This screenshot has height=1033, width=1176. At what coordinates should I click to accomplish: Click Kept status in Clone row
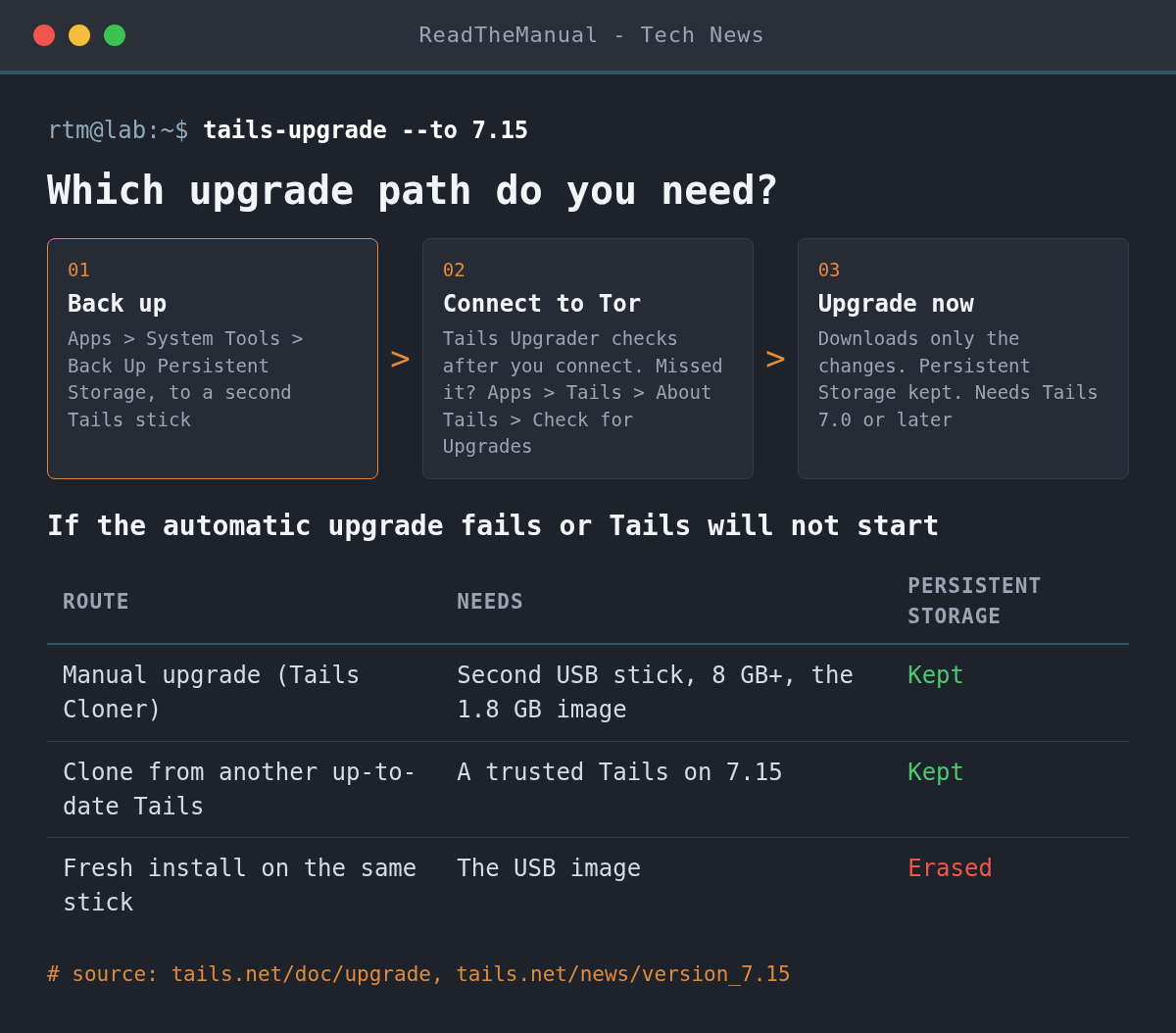[x=936, y=772]
